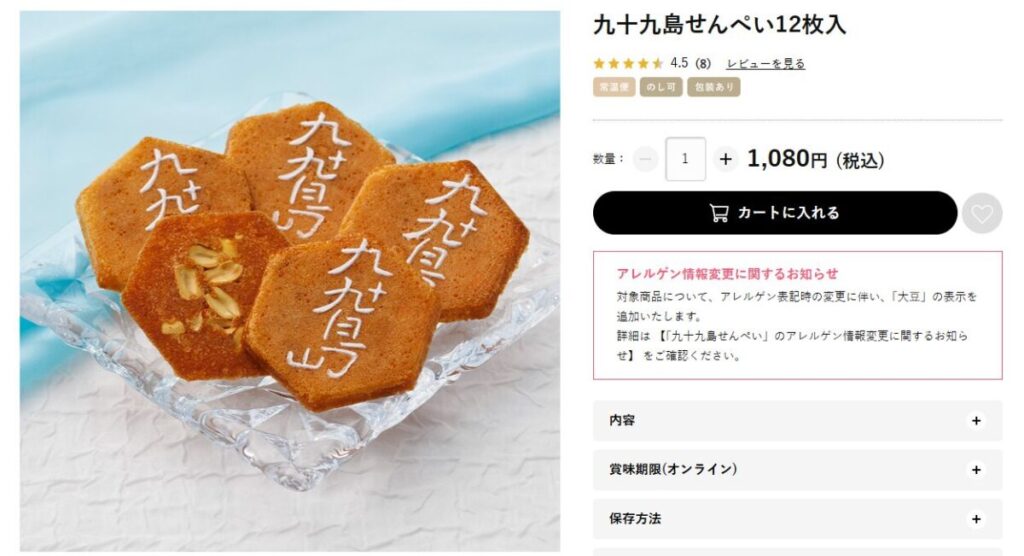Expand the 賞味期限(オンライン) section
The width and height of the screenshot is (1024, 556).
pyautogui.click(x=797, y=470)
